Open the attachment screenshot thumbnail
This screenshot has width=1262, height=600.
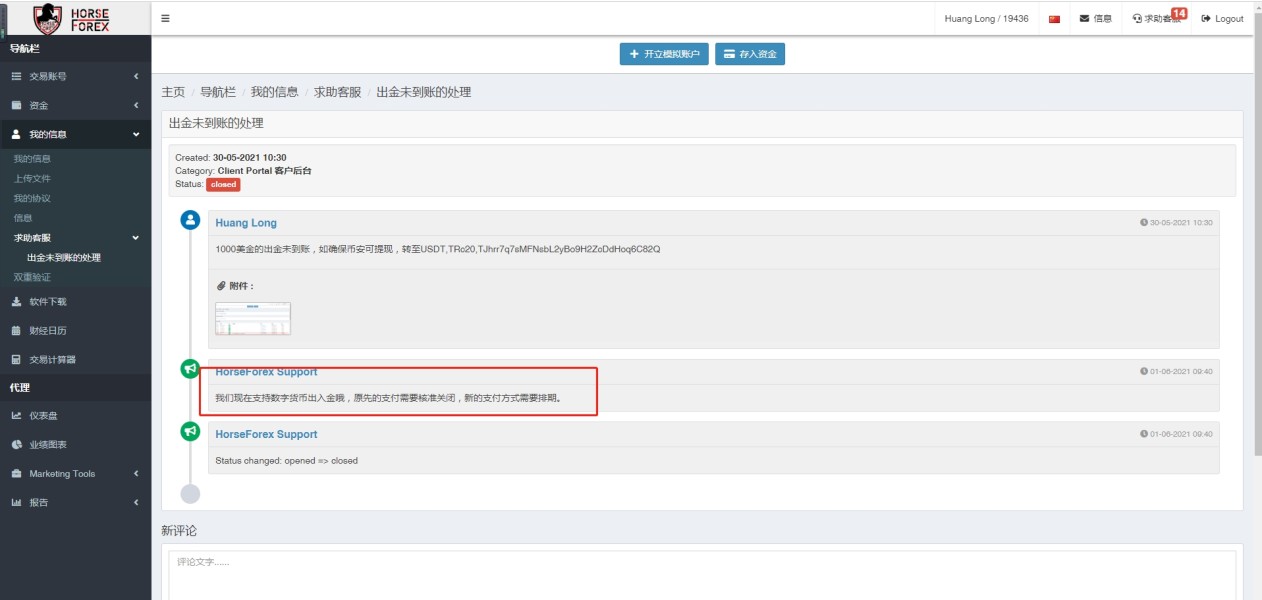pyautogui.click(x=253, y=319)
